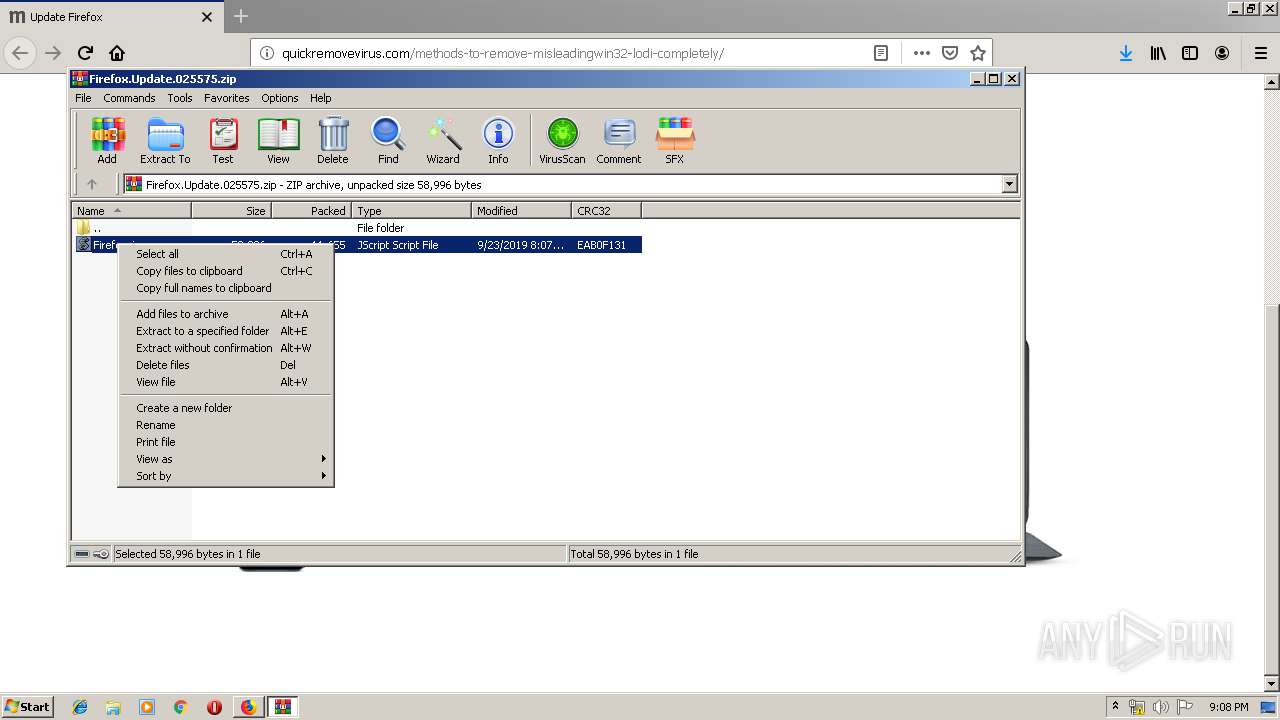Choose Copy full names to clipboard
This screenshot has width=1280, height=720.
tap(226, 288)
